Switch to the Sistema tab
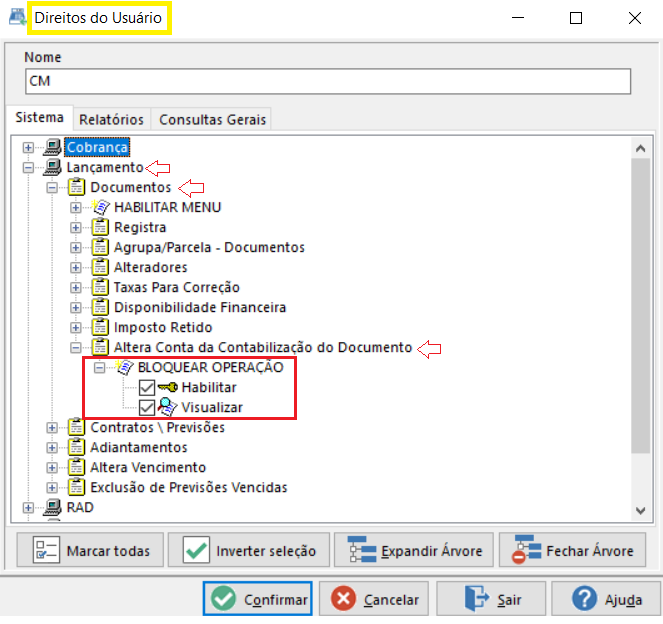The image size is (663, 624). (40, 117)
